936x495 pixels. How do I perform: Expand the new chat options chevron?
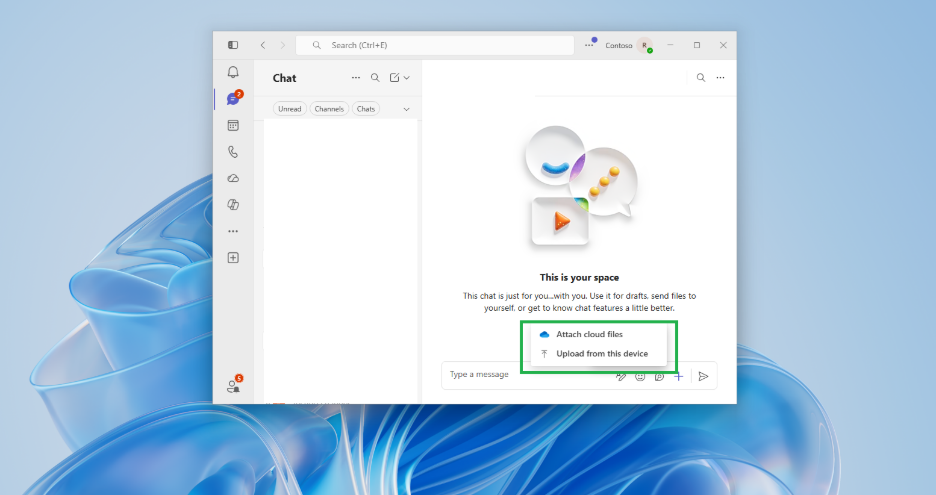(407, 78)
